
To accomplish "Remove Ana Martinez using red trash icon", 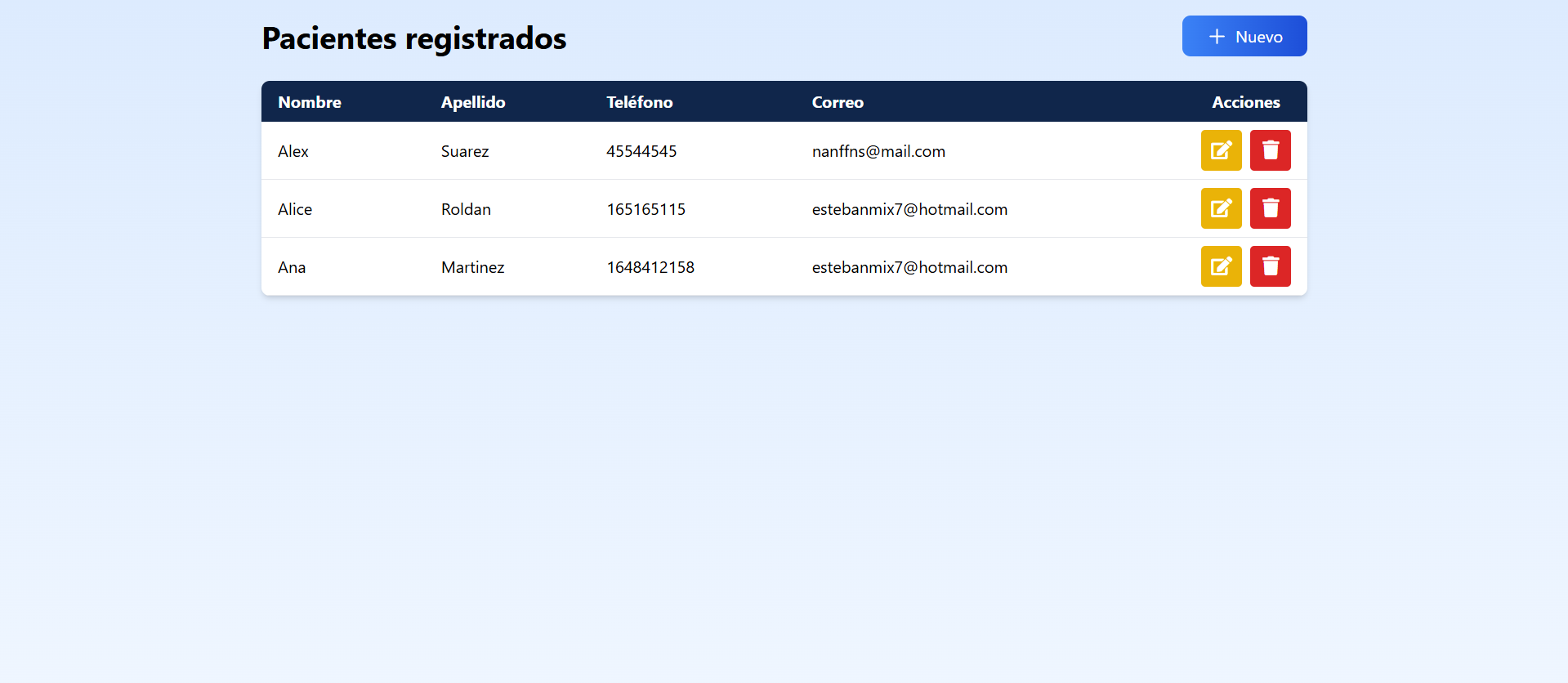I will click(1270, 266).
